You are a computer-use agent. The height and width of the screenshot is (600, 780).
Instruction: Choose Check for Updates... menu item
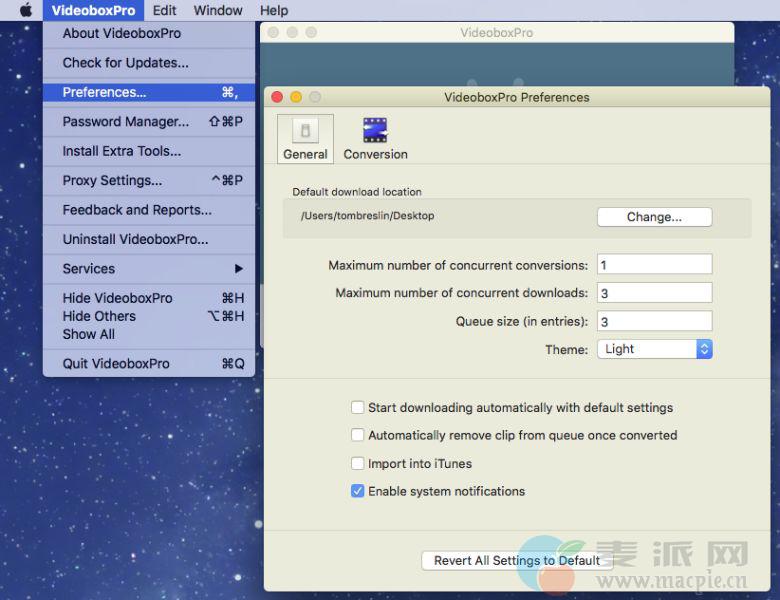126,63
